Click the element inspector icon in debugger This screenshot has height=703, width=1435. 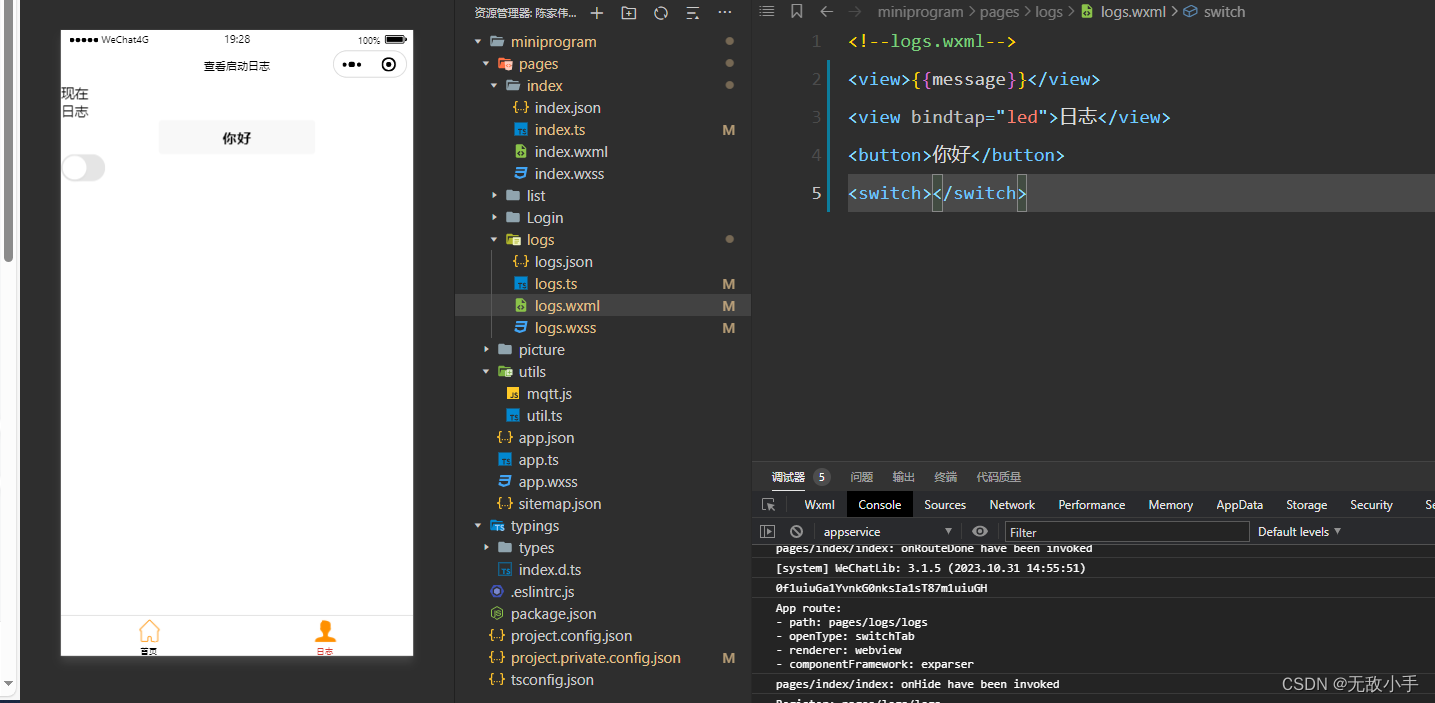[x=768, y=505]
